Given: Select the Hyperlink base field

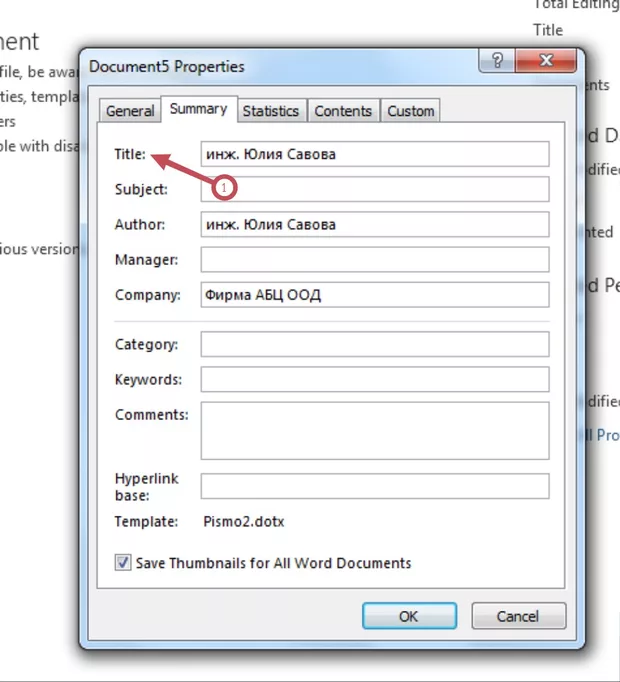Looking at the screenshot, I should (375, 486).
